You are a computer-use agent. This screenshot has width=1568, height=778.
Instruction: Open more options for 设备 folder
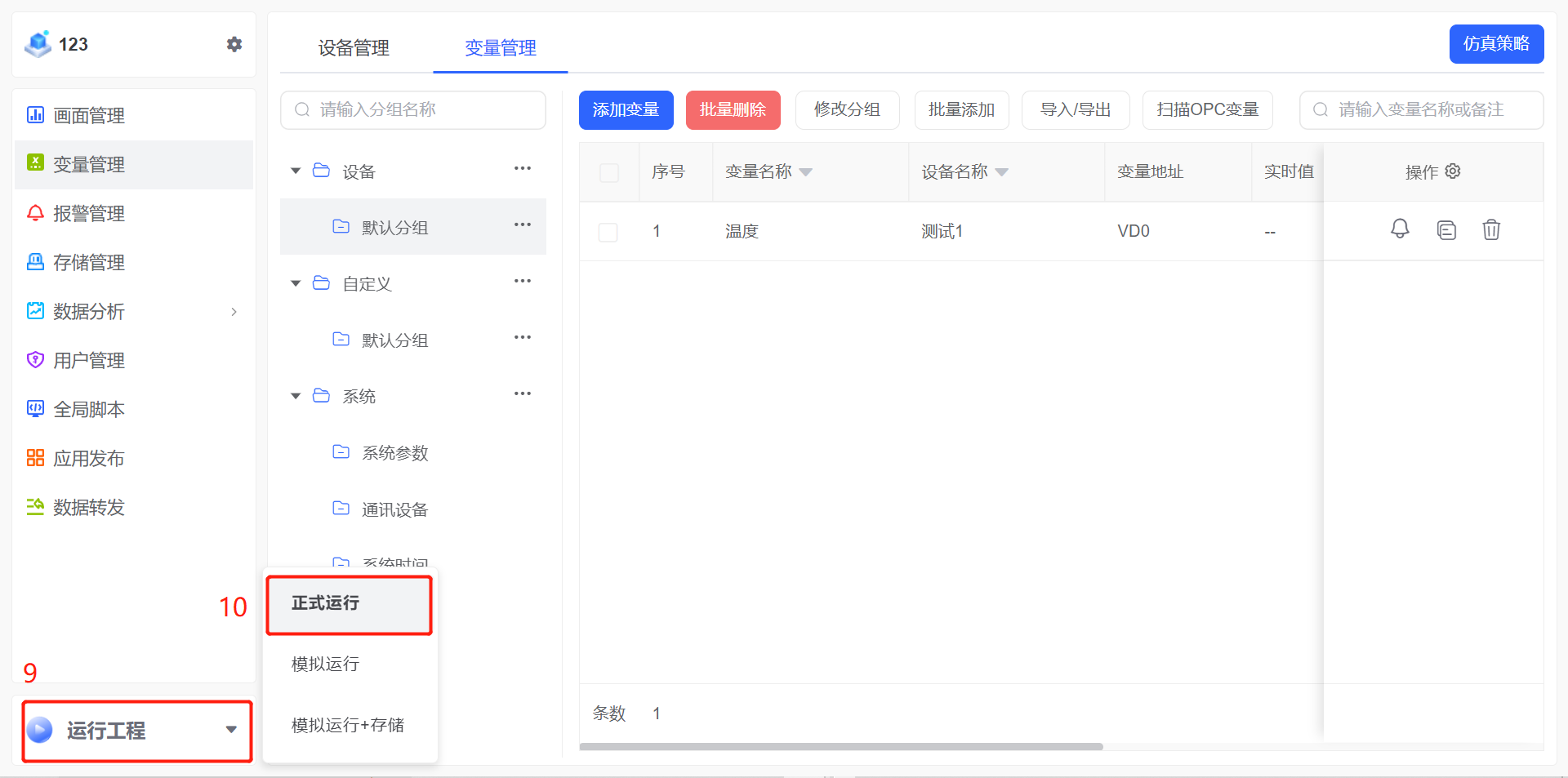[x=523, y=169]
